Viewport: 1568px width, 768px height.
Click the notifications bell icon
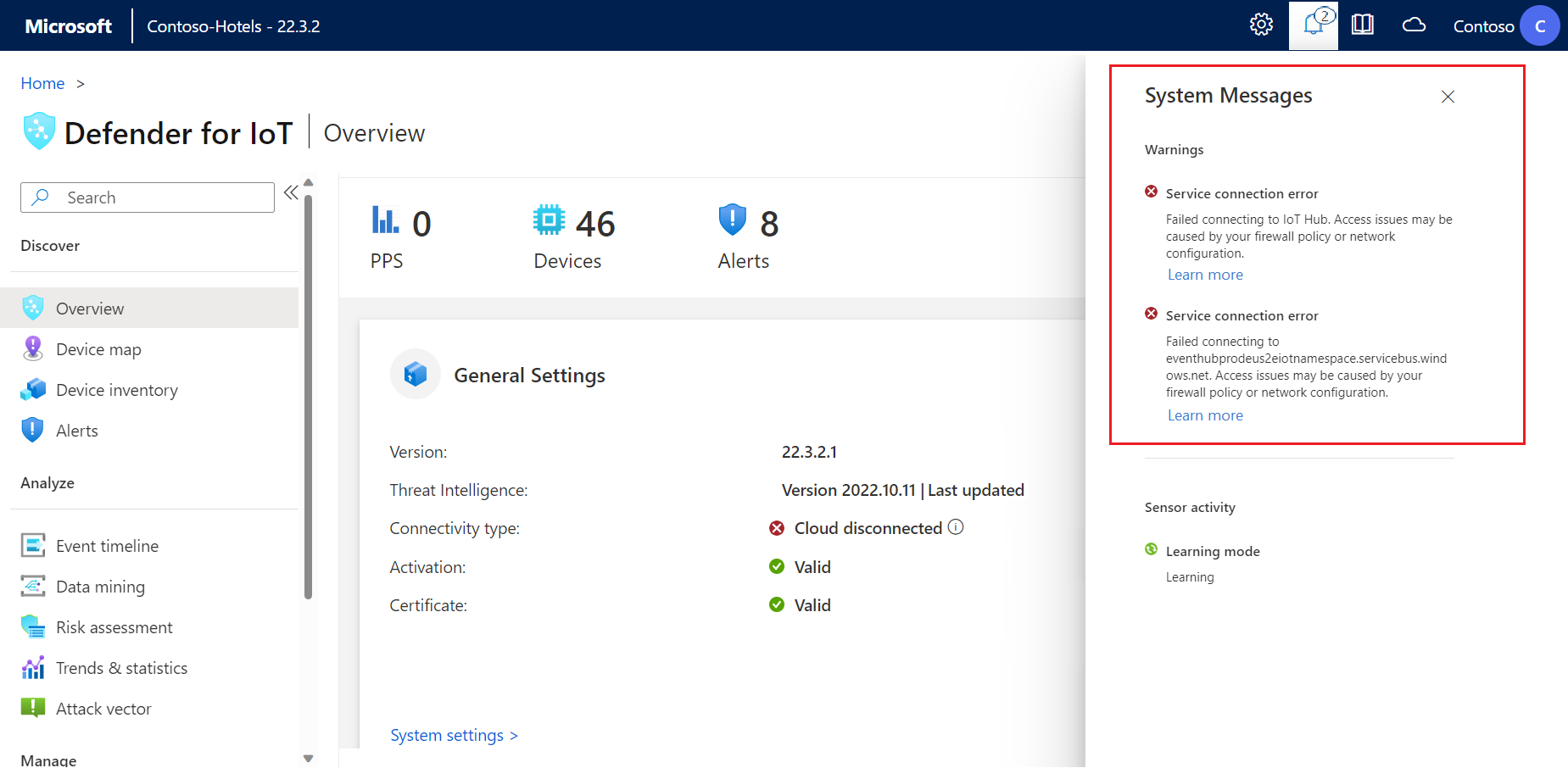point(1313,25)
